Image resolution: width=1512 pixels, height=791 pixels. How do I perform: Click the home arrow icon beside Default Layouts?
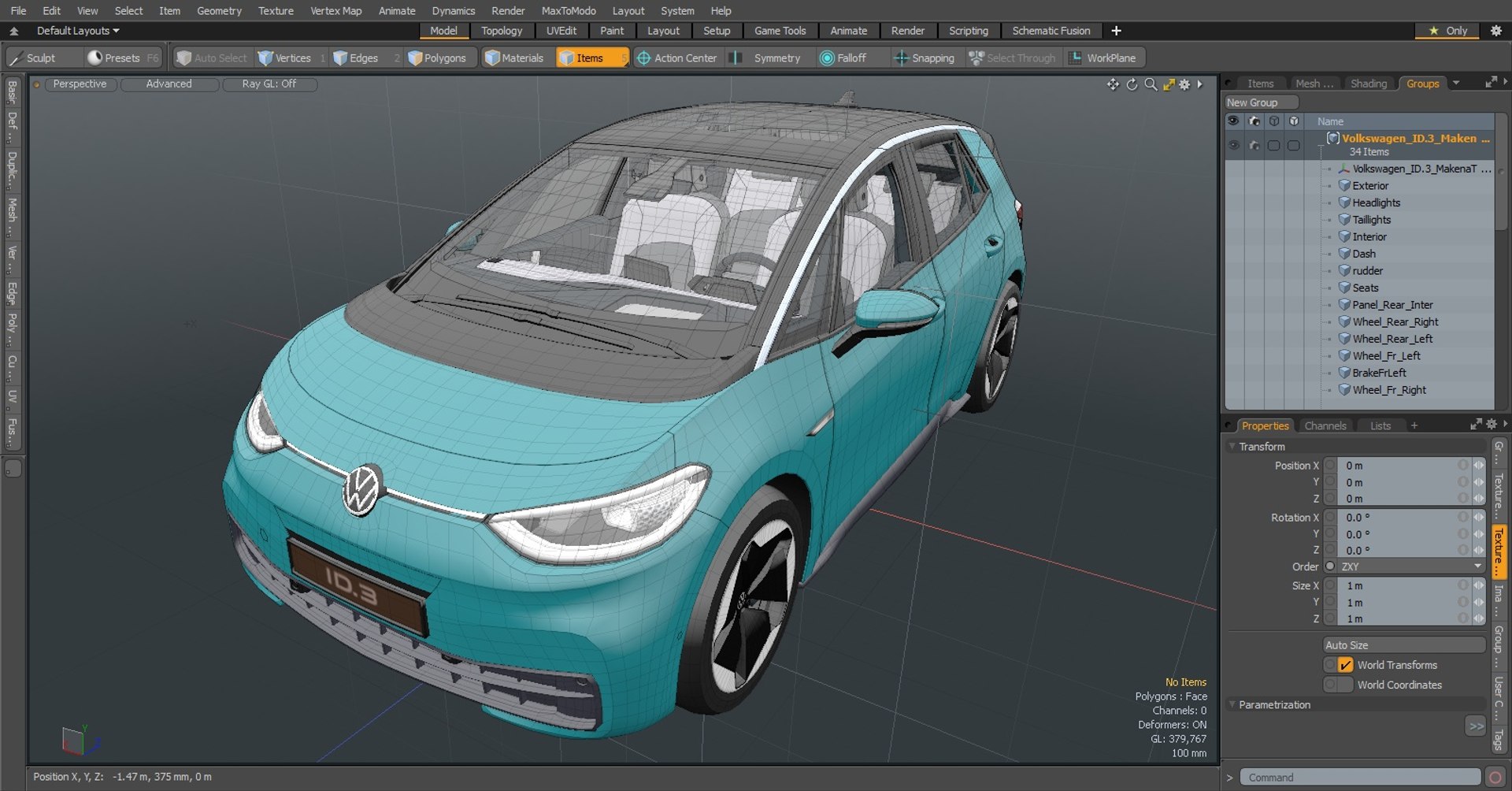(14, 32)
